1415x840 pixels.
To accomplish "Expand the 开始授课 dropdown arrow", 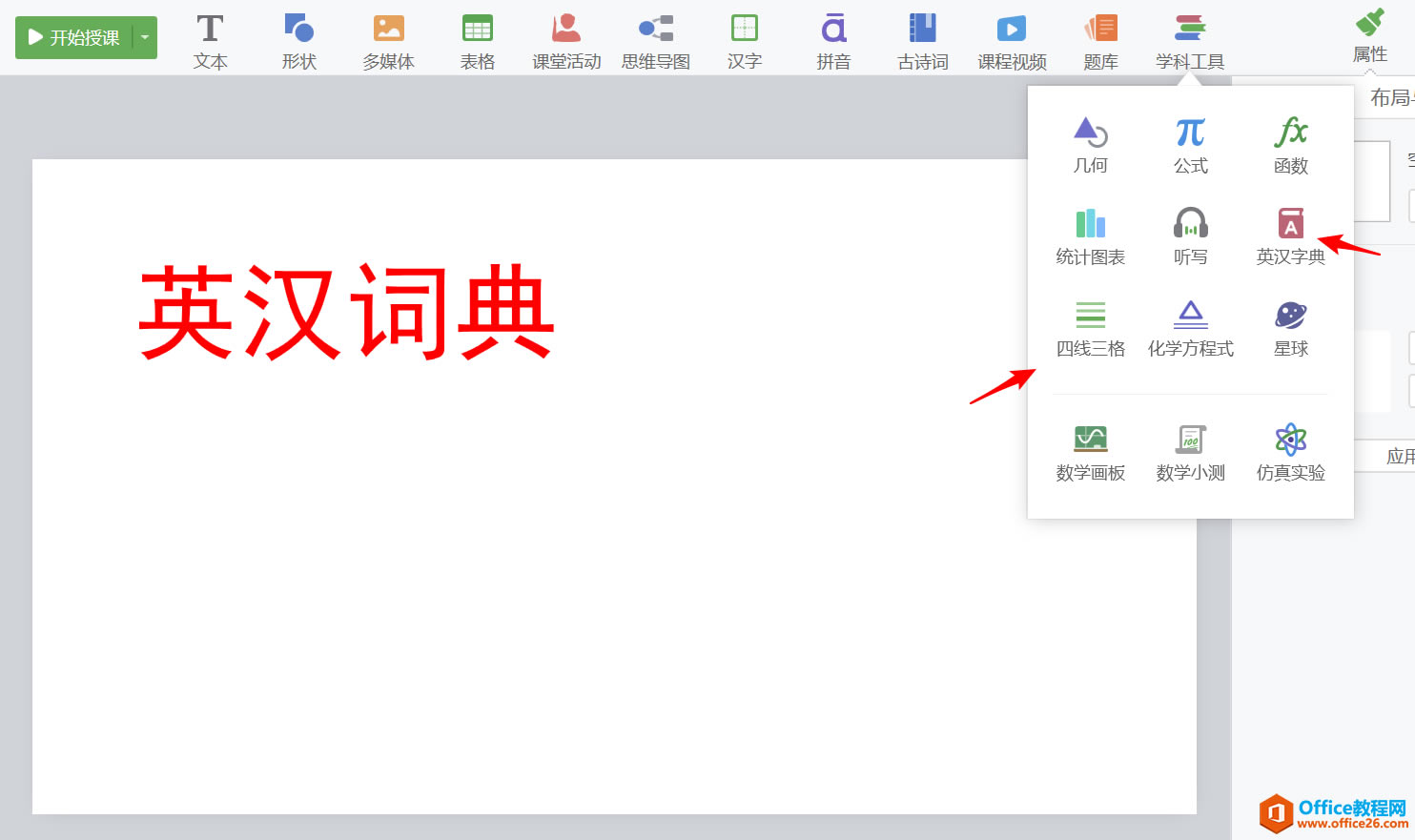I will [x=145, y=37].
